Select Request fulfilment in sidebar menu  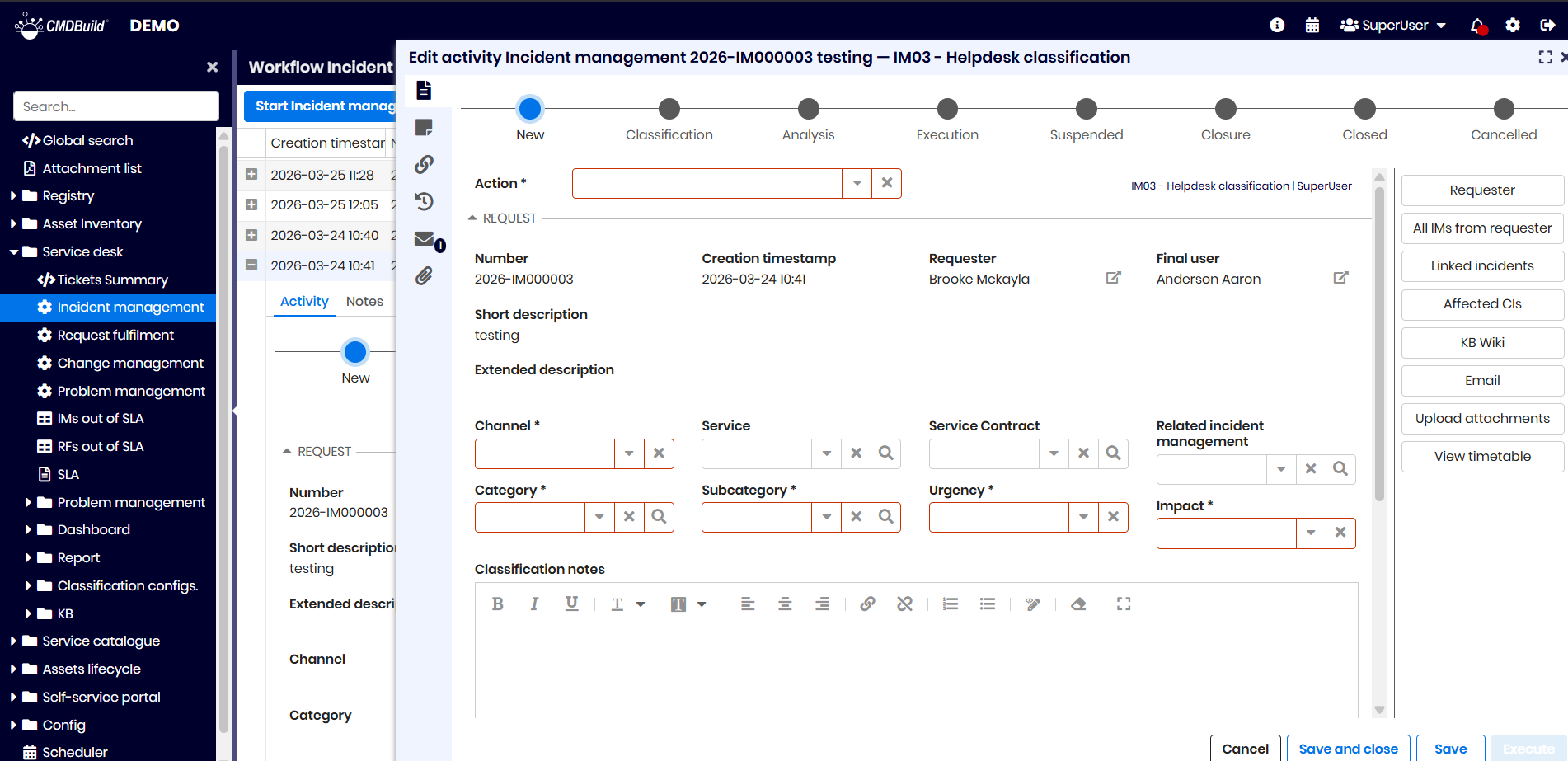115,335
